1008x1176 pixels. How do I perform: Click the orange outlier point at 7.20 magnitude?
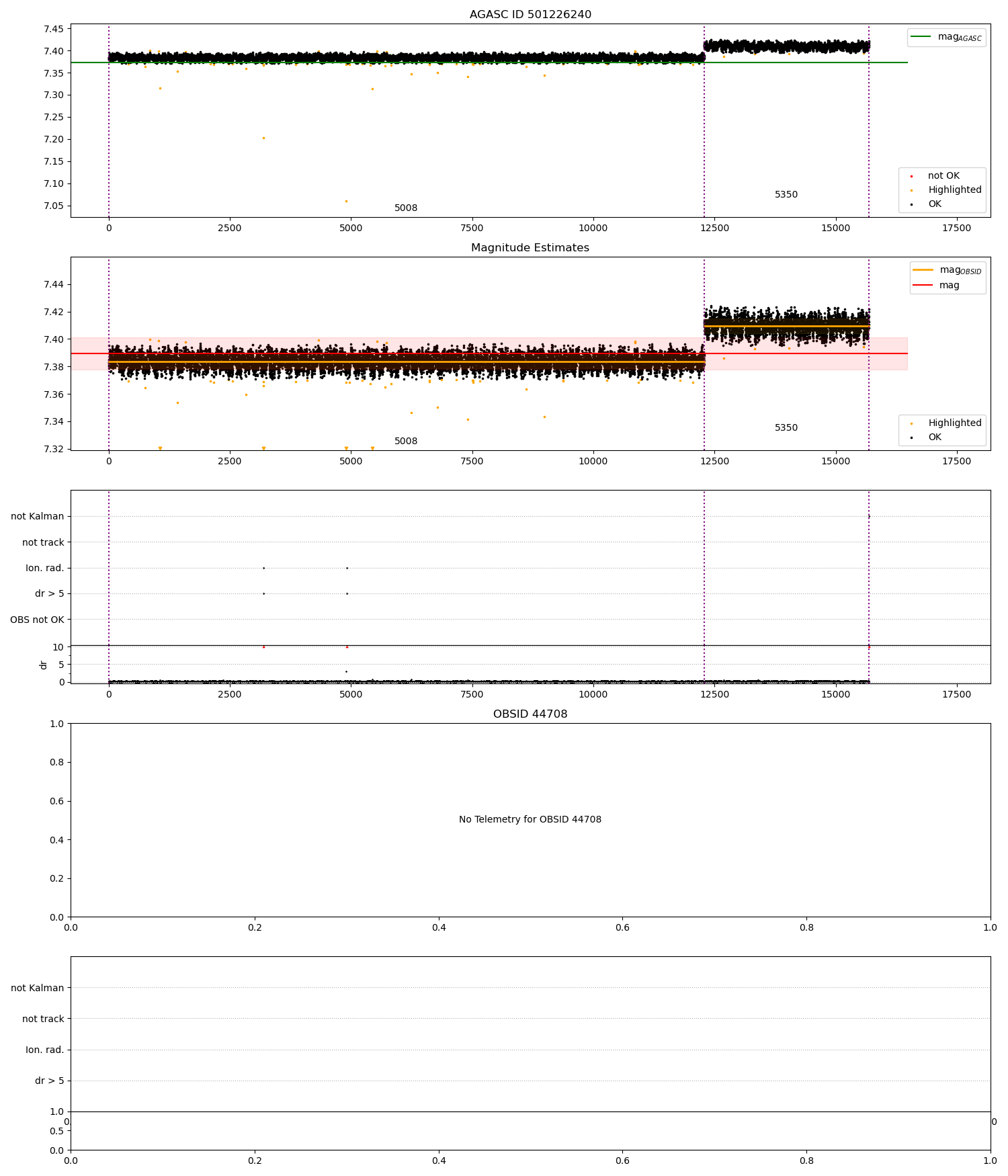pyautogui.click(x=263, y=138)
